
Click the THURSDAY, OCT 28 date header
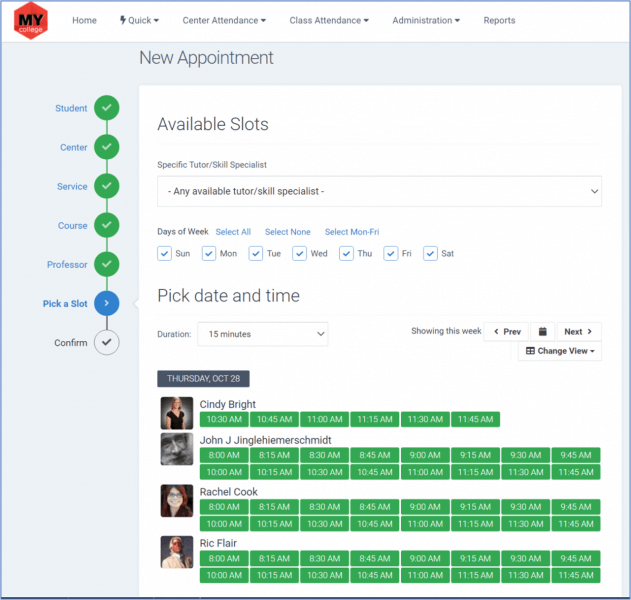tap(203, 379)
